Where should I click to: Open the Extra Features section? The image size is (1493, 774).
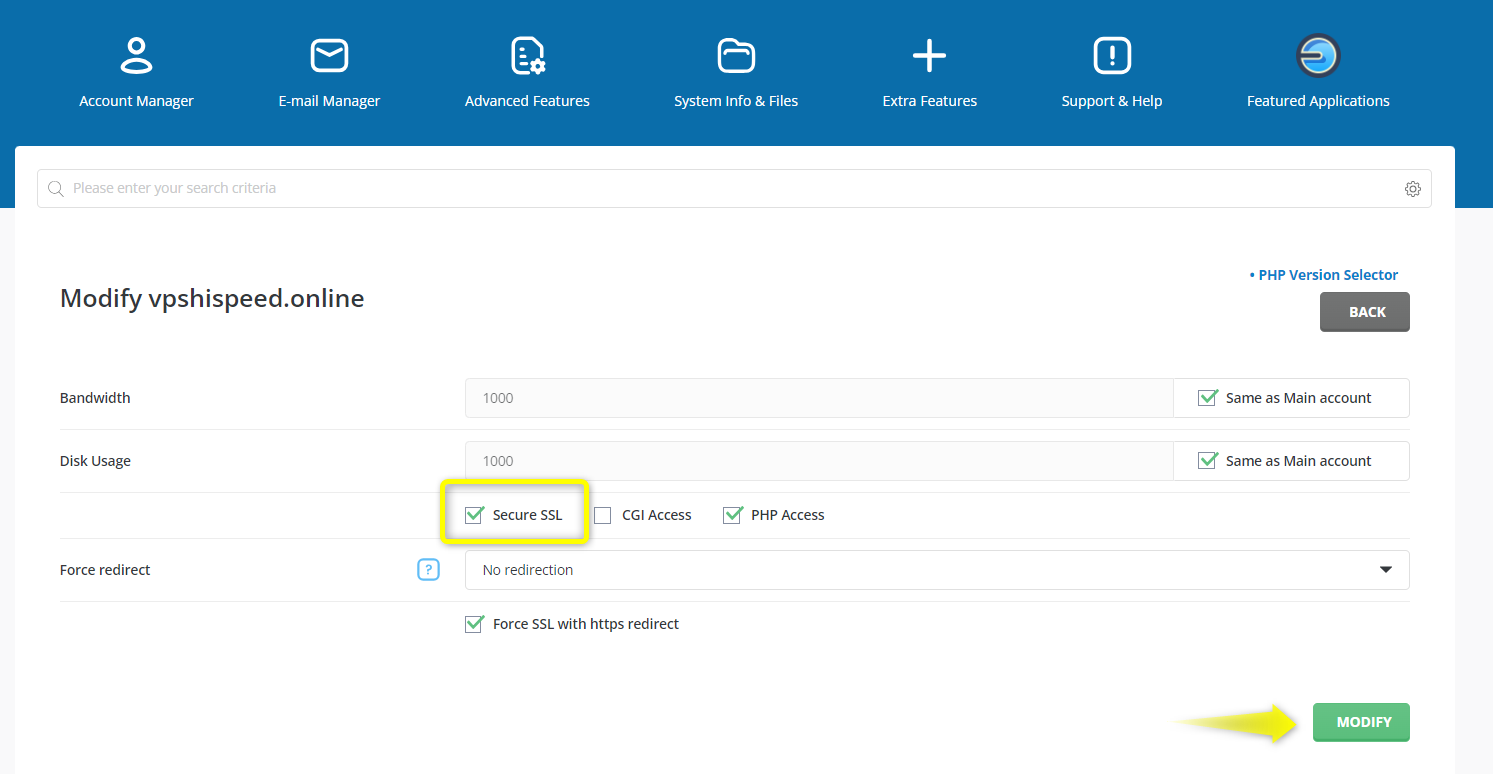[x=928, y=70]
